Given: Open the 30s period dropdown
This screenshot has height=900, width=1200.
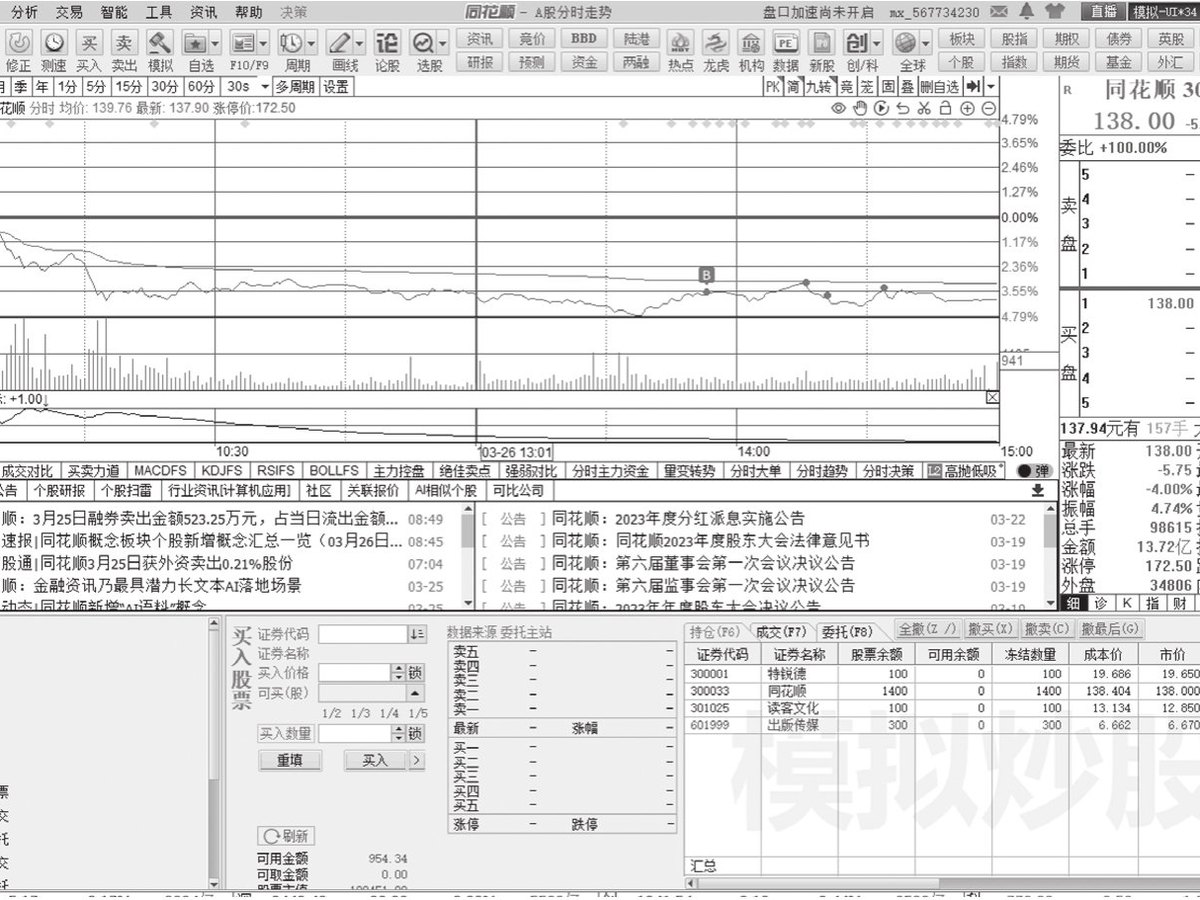Looking at the screenshot, I should [x=244, y=86].
